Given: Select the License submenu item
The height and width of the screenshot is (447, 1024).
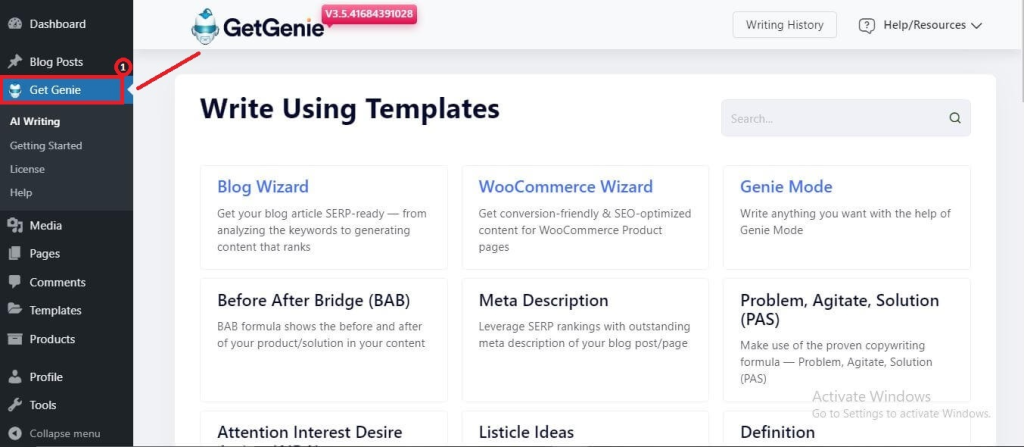Looking at the screenshot, I should click(x=27, y=169).
